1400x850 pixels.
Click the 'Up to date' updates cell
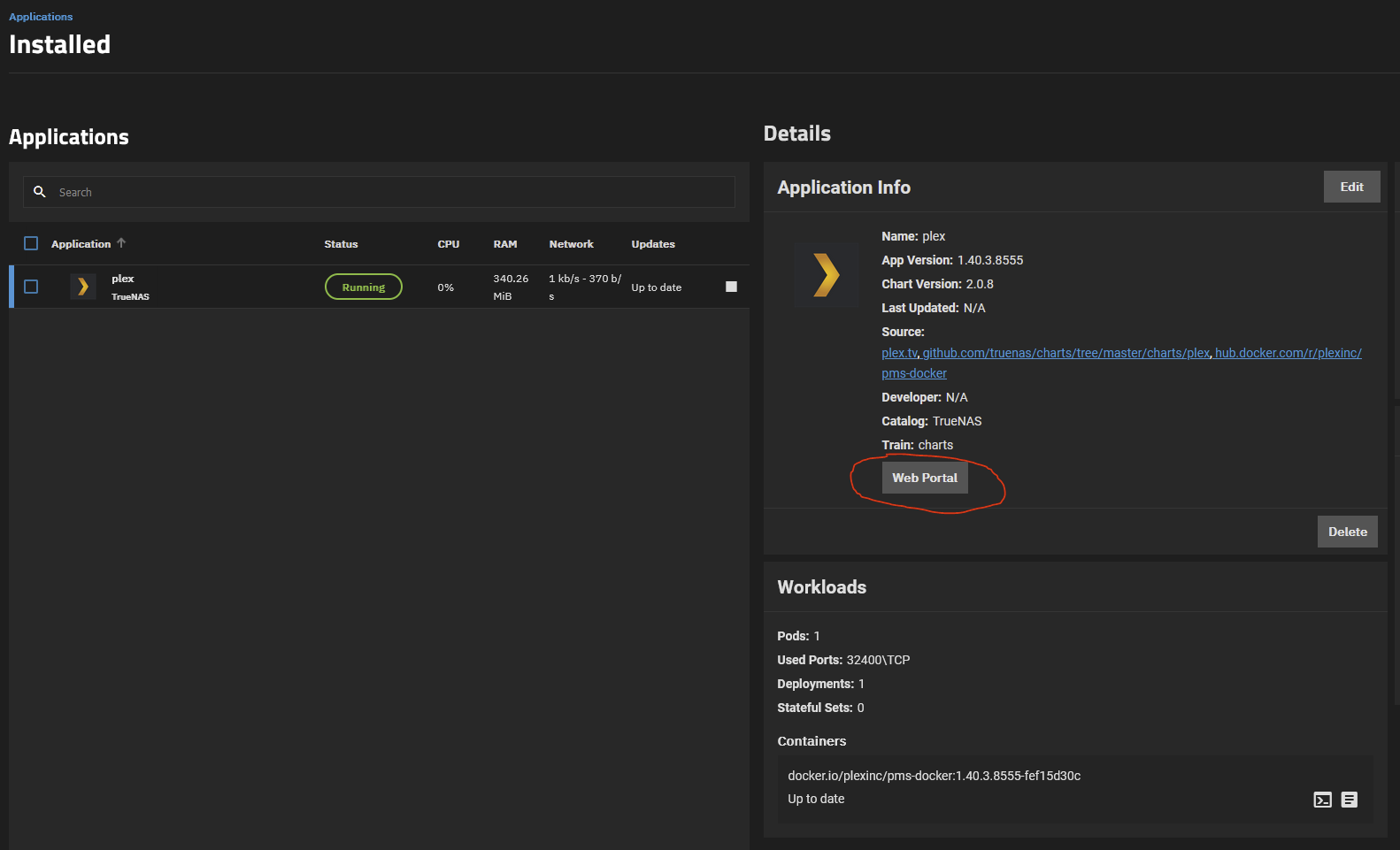(x=657, y=287)
